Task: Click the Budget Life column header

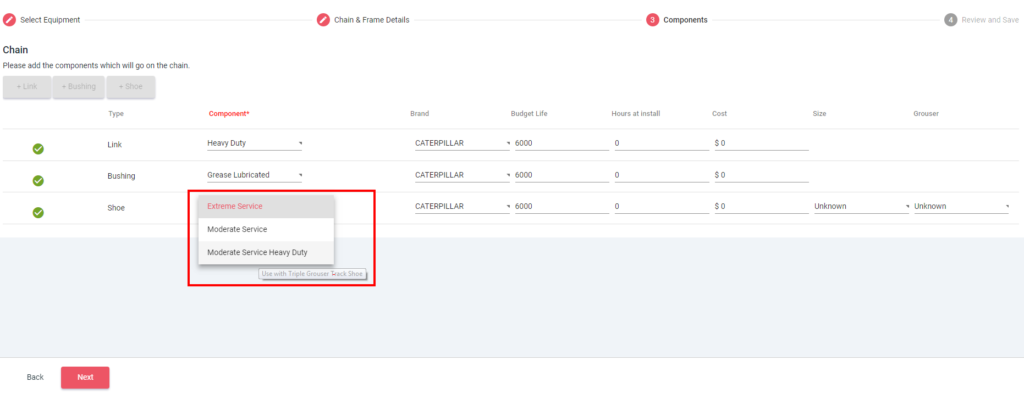Action: pos(529,114)
